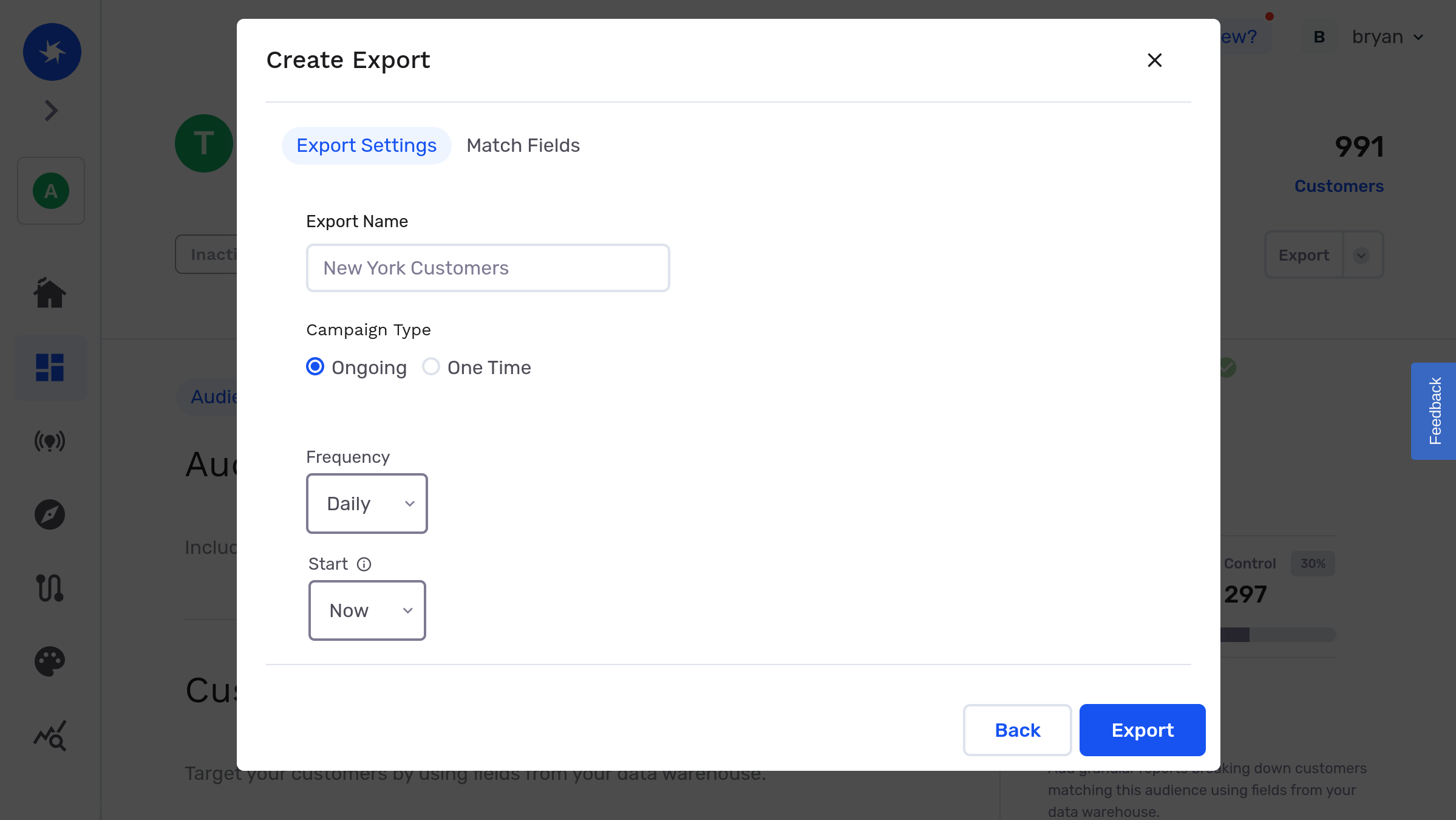This screenshot has height=820, width=1456.
Task: Go to Home via the house icon
Action: [x=50, y=293]
